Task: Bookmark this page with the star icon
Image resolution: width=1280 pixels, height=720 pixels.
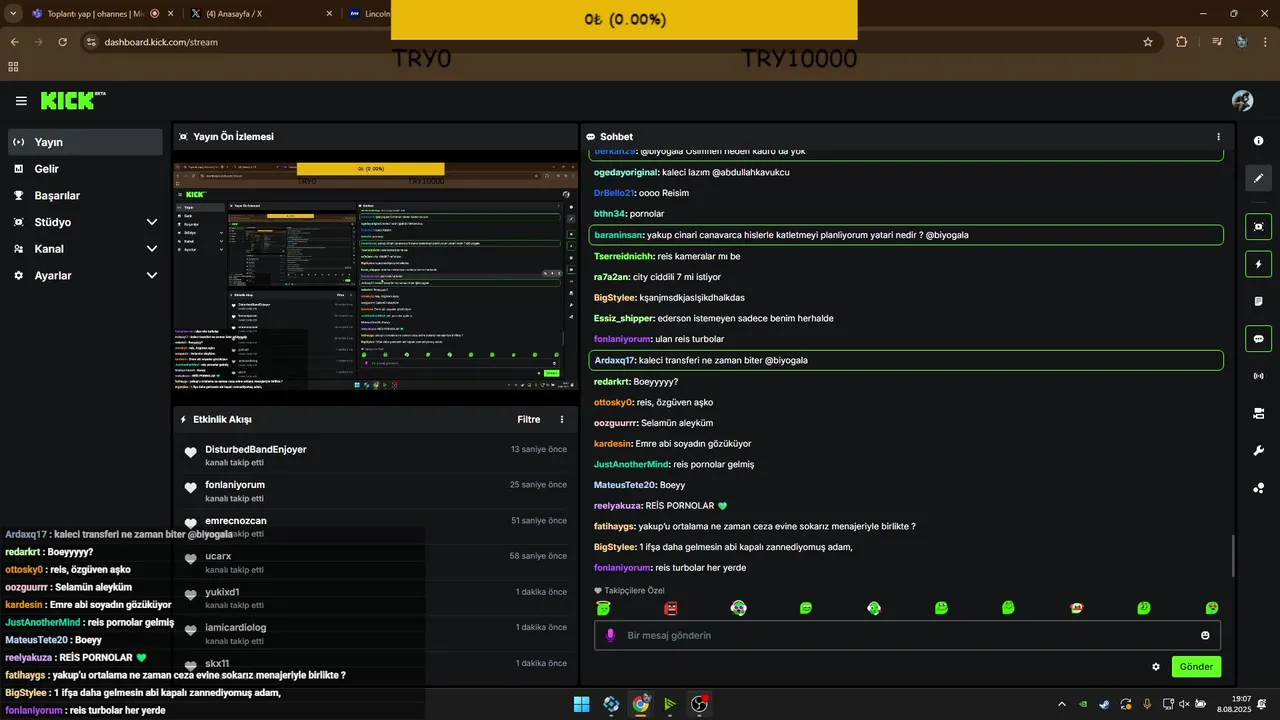Action: coord(1148,42)
